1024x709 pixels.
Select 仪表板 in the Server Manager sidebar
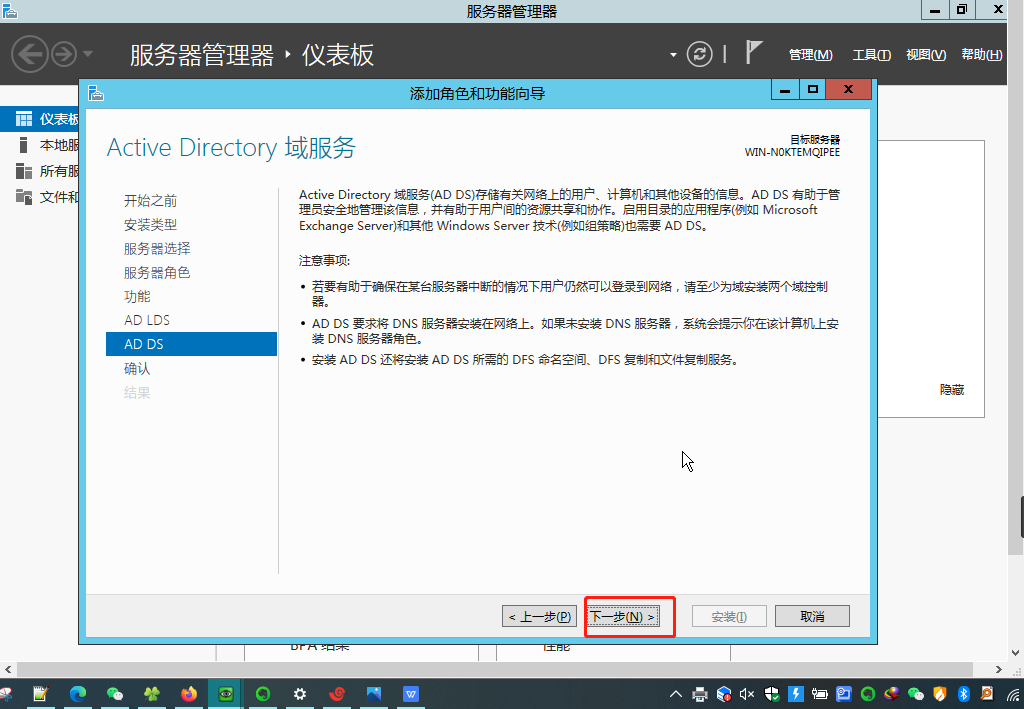coord(39,119)
